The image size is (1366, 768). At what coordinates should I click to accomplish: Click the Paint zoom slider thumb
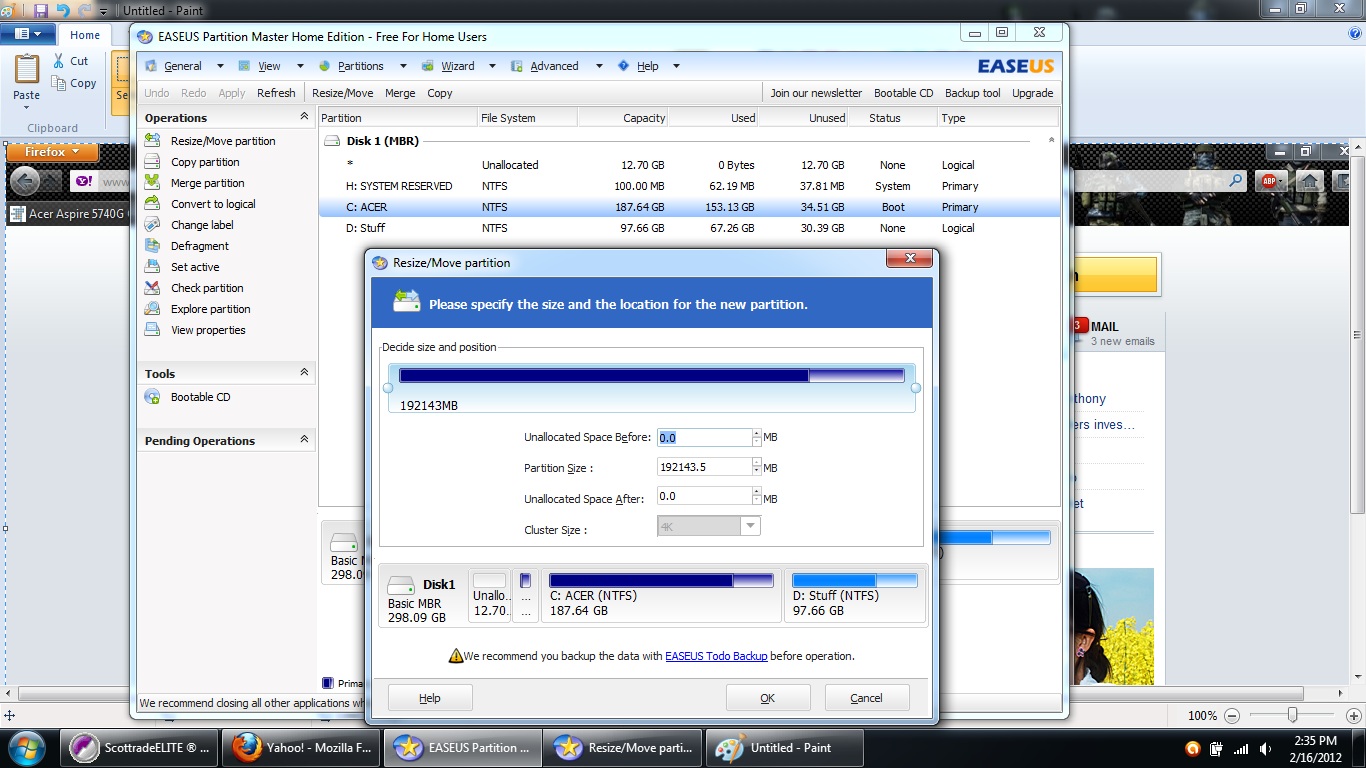1293,715
